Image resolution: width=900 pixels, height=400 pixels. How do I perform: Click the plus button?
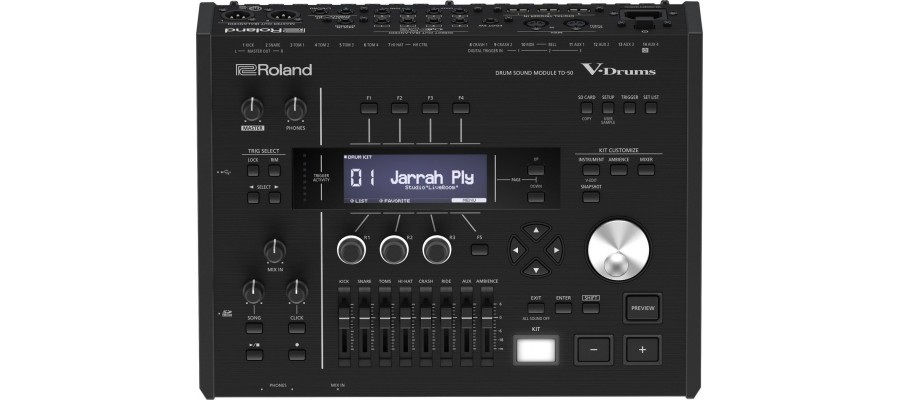642,349
